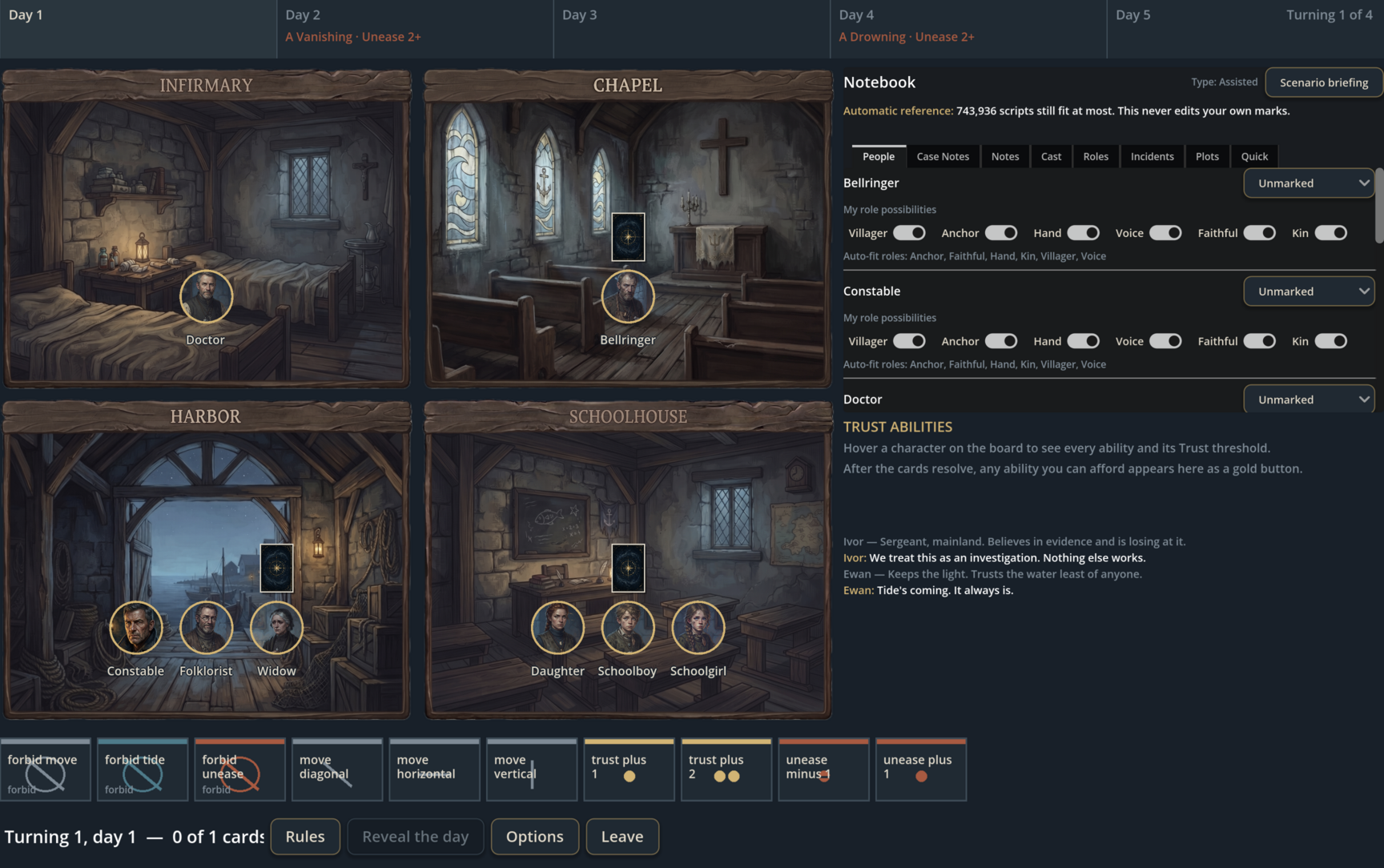
Task: Click the face-down card in the Harbor
Action: pos(276,568)
